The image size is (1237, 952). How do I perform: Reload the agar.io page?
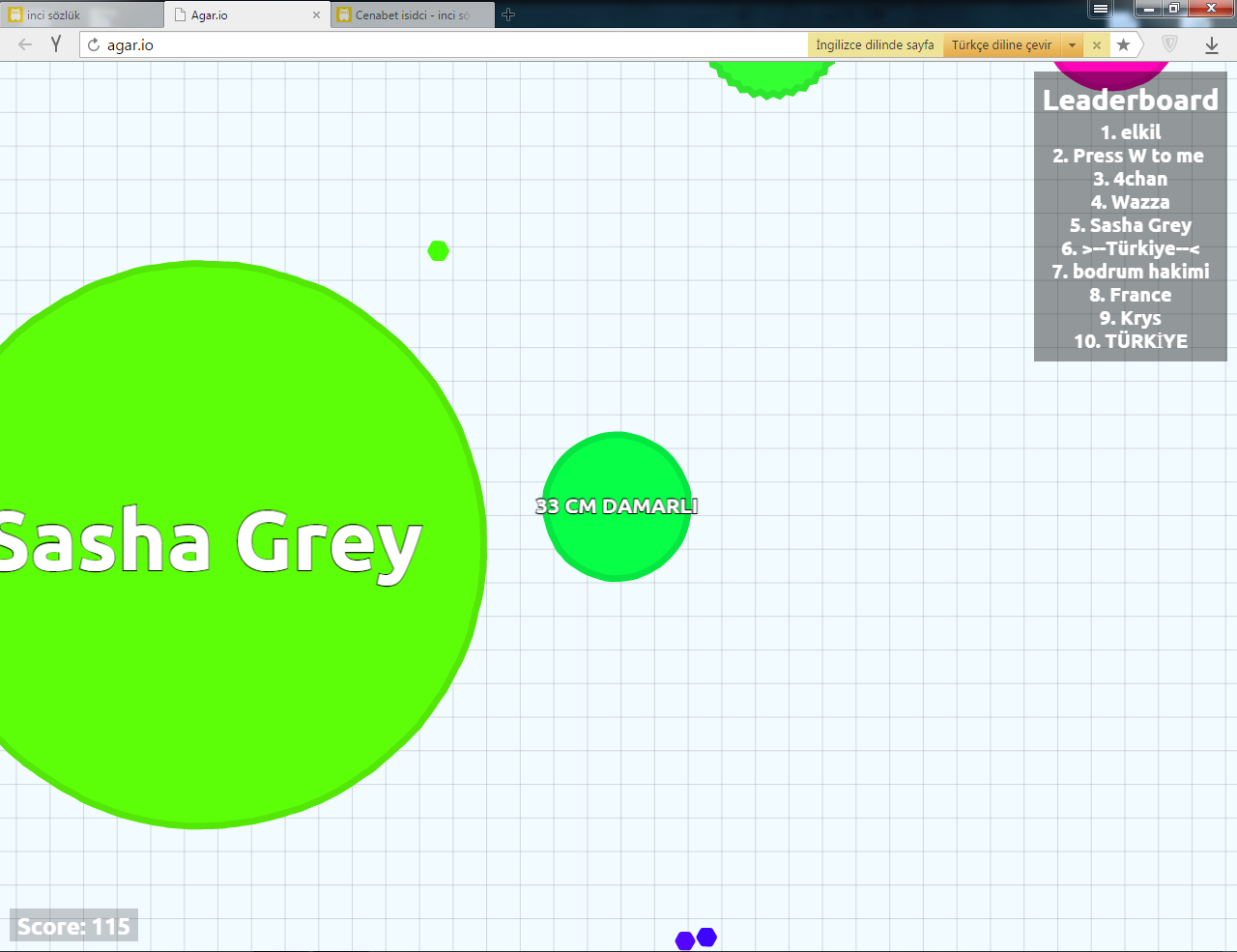(94, 44)
